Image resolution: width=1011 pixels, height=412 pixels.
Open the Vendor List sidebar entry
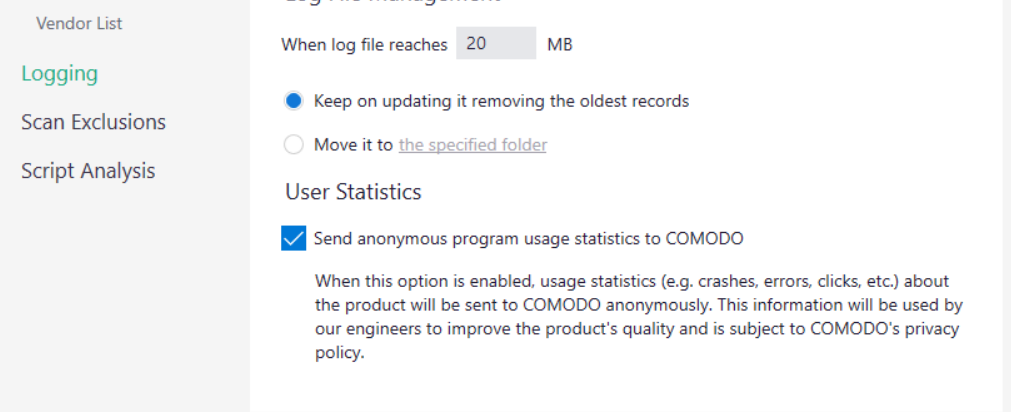[79, 23]
